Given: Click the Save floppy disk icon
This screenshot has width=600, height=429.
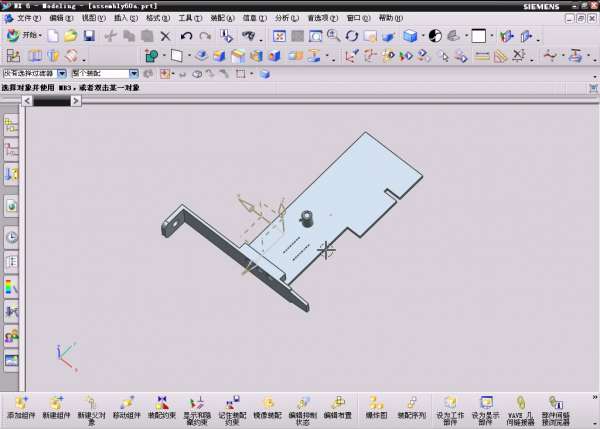Looking at the screenshot, I should (89, 36).
